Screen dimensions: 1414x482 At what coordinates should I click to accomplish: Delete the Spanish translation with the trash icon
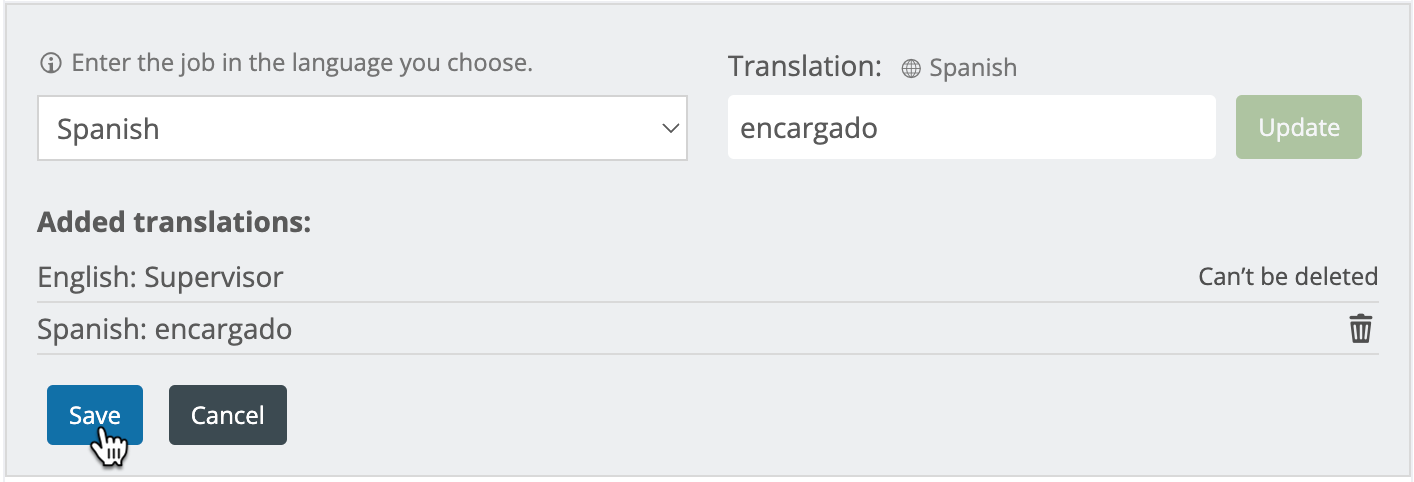point(1361,328)
